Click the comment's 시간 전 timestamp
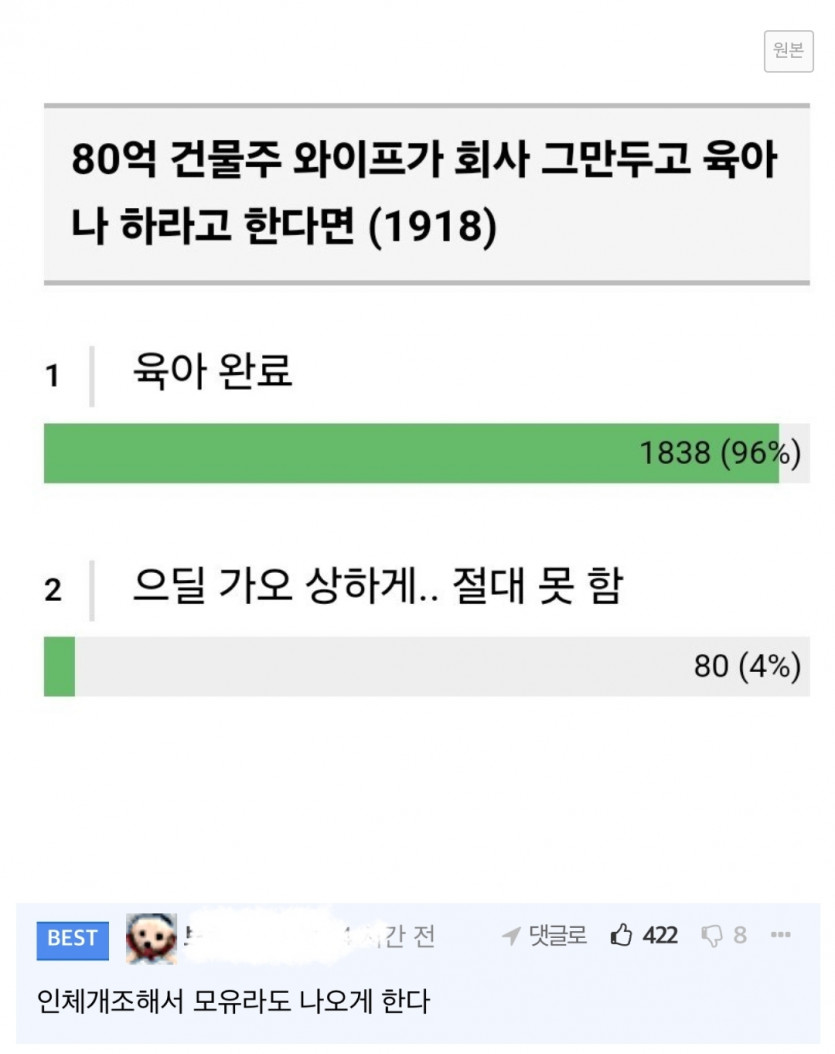835x1054 pixels. pos(398,937)
